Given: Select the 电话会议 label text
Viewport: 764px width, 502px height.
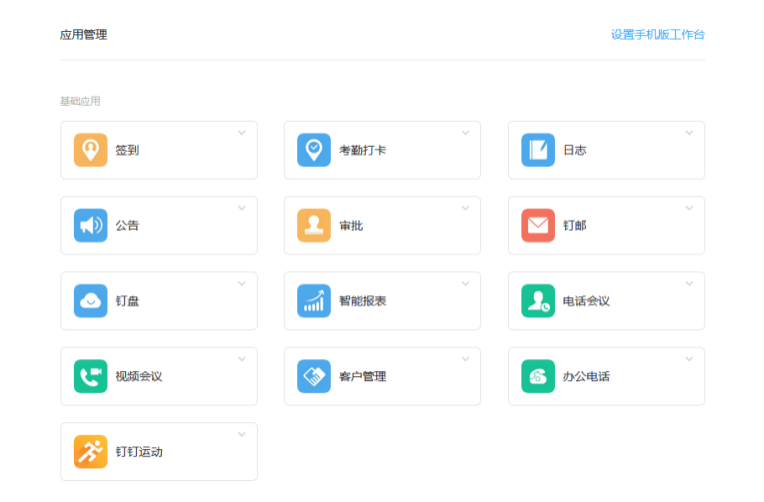Looking at the screenshot, I should click(x=586, y=301).
